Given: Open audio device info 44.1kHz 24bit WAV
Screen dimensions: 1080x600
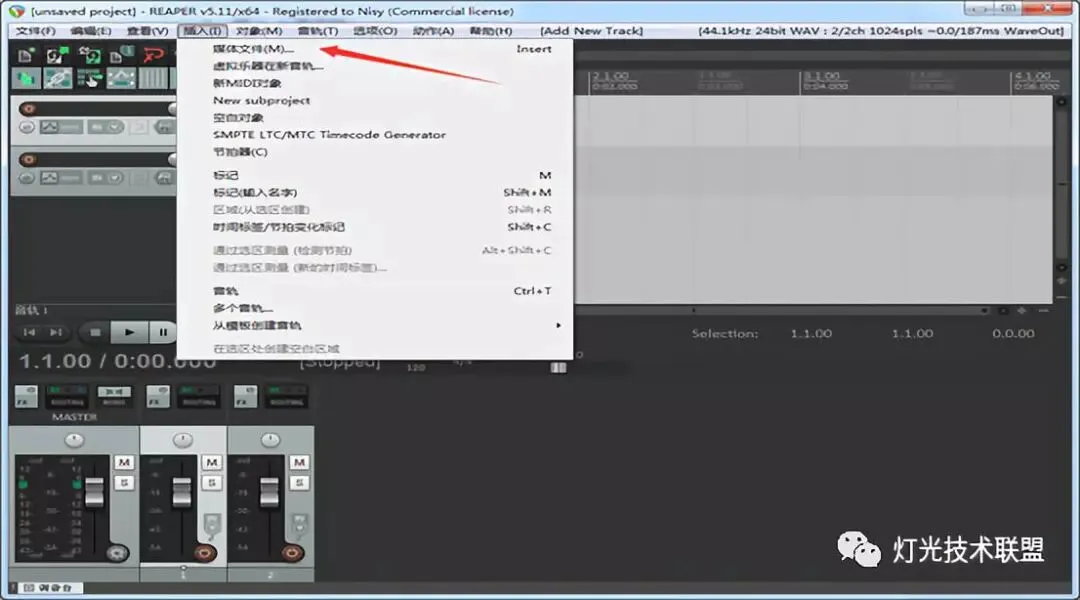Looking at the screenshot, I should tap(881, 31).
